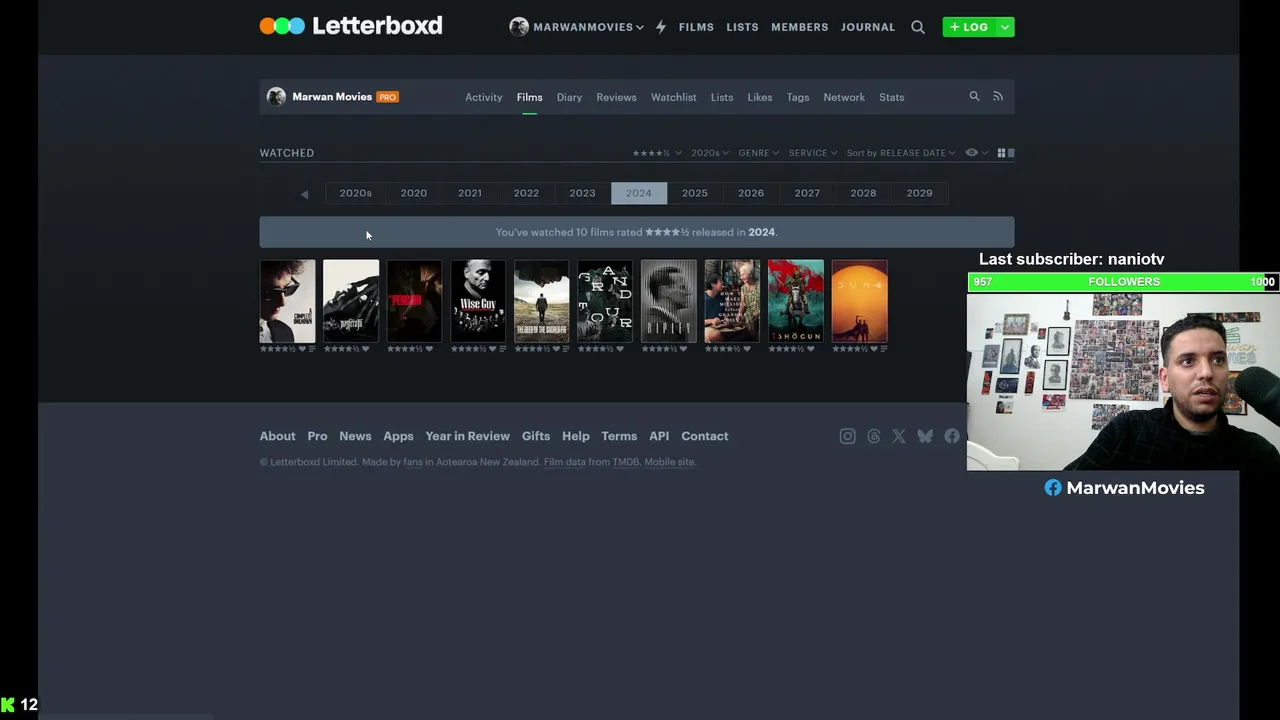This screenshot has height=720, width=1280.
Task: Open the Sort by RELEASE DATE dropdown
Action: coord(900,153)
